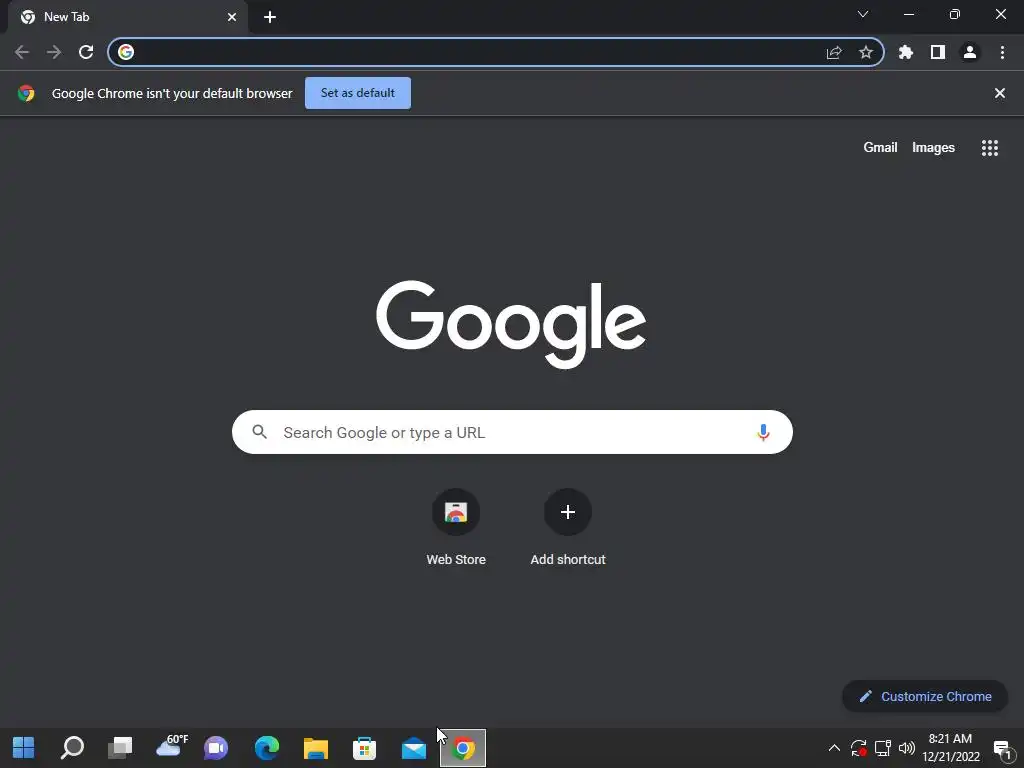Viewport: 1024px width, 768px height.
Task: Open the Mail app from the taskbar
Action: [414, 748]
